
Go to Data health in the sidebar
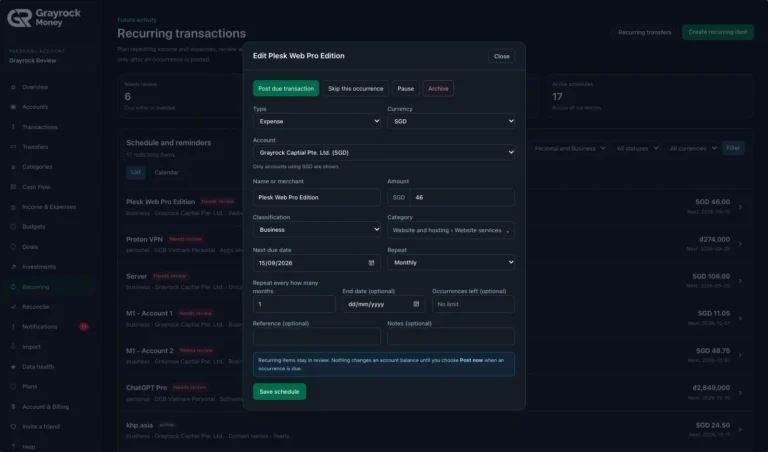pyautogui.click(x=38, y=367)
